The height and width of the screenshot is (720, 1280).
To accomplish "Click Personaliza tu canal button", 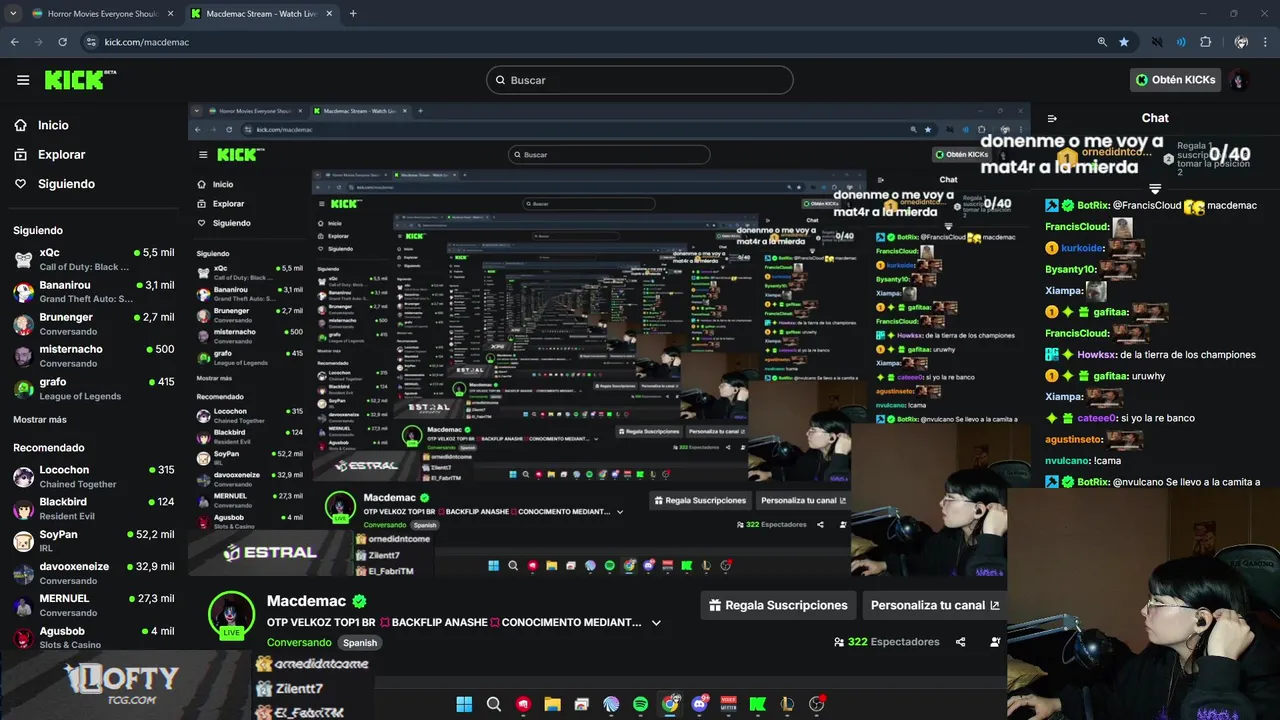I will (935, 605).
